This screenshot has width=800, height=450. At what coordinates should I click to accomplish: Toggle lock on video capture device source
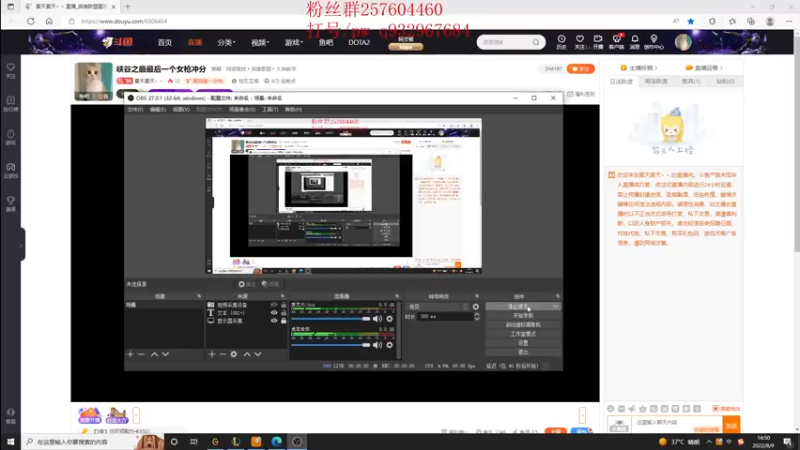(x=284, y=305)
